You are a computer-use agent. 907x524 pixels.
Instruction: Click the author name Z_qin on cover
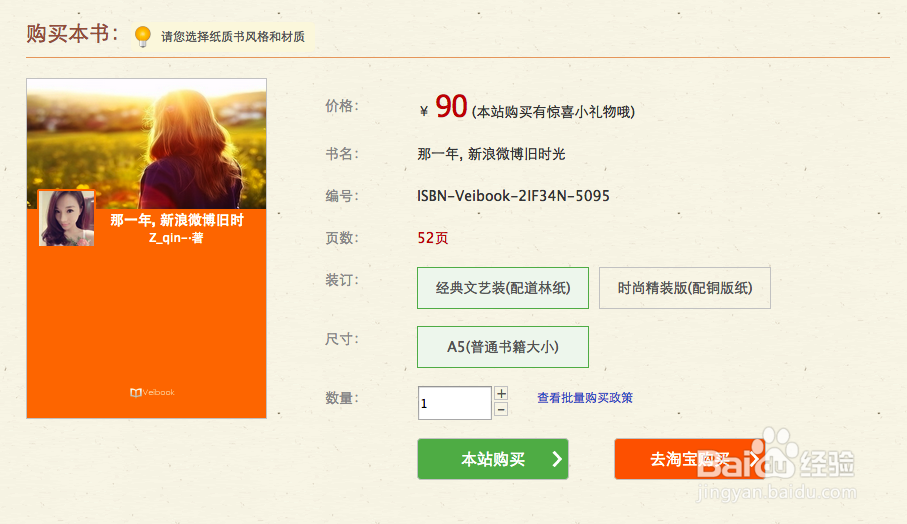176,238
